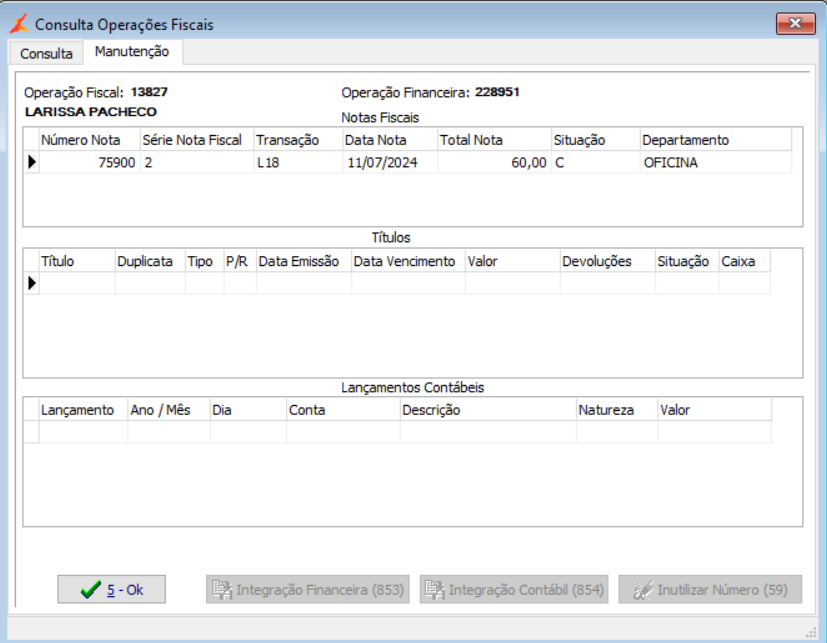Switch to the Consulta tab

coord(46,53)
